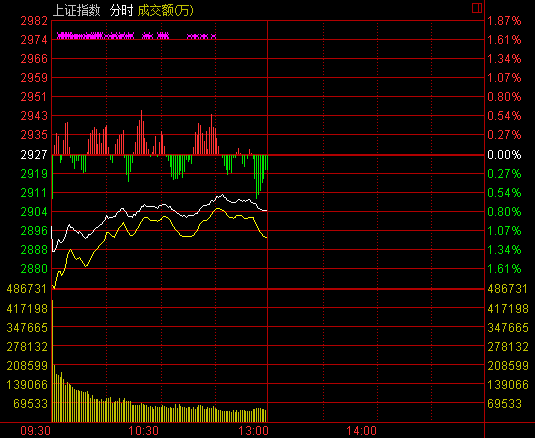Click the 10:30 time axis label
The image size is (535, 438).
(x=143, y=431)
